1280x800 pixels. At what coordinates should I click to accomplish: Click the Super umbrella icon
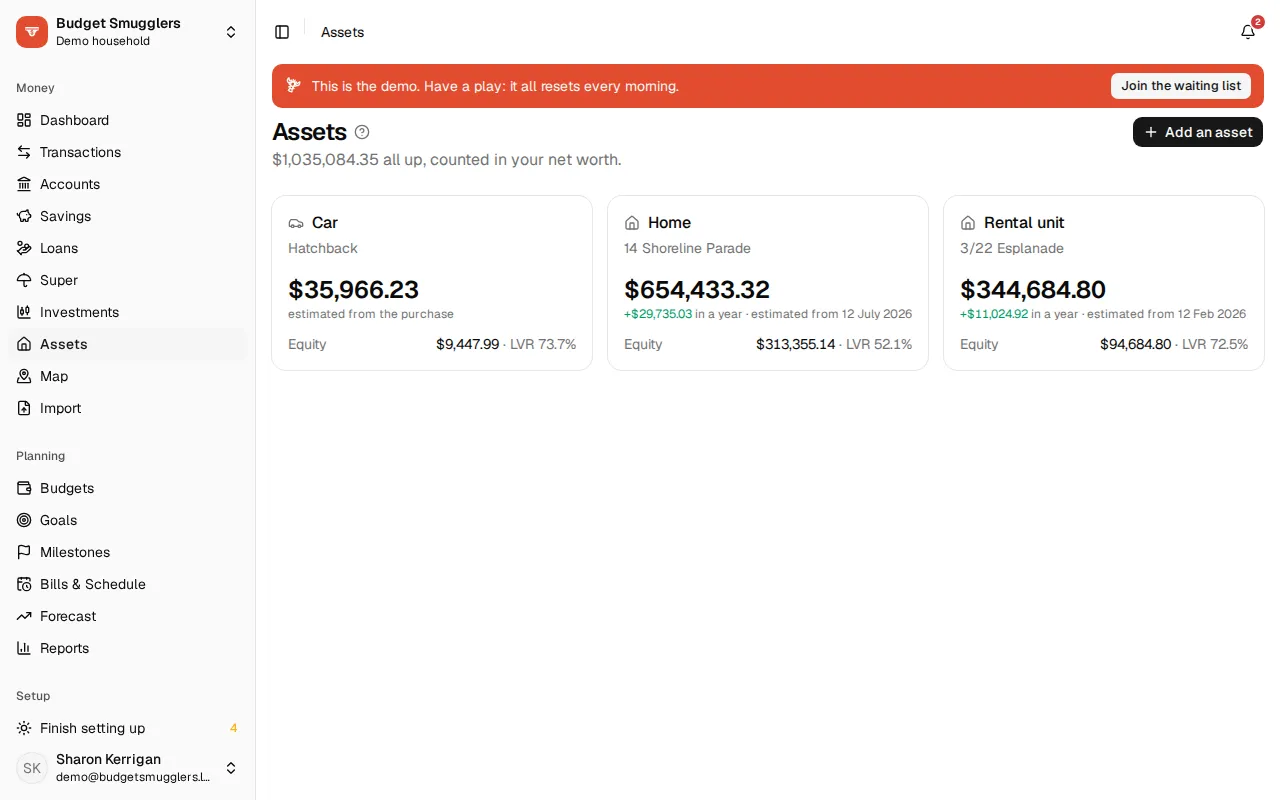tap(24, 280)
